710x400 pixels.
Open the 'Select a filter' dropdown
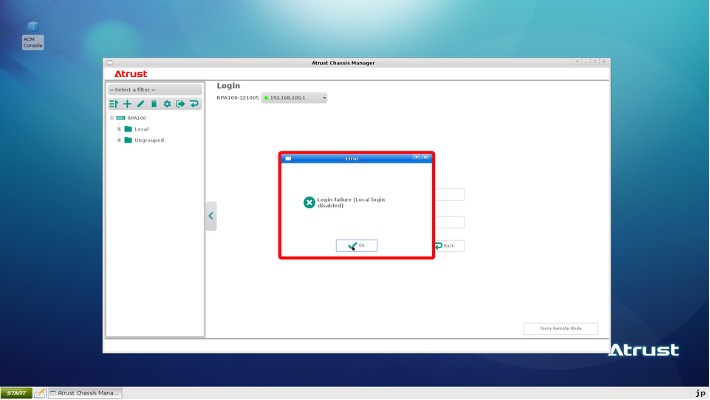point(155,90)
